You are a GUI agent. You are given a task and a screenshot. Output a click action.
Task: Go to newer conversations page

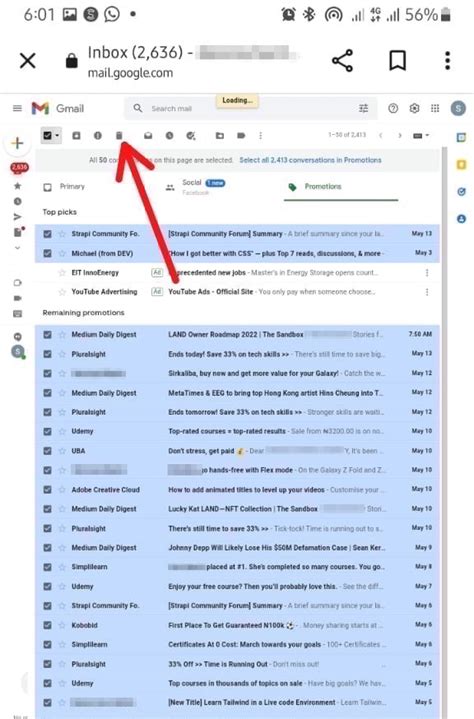coord(380,135)
